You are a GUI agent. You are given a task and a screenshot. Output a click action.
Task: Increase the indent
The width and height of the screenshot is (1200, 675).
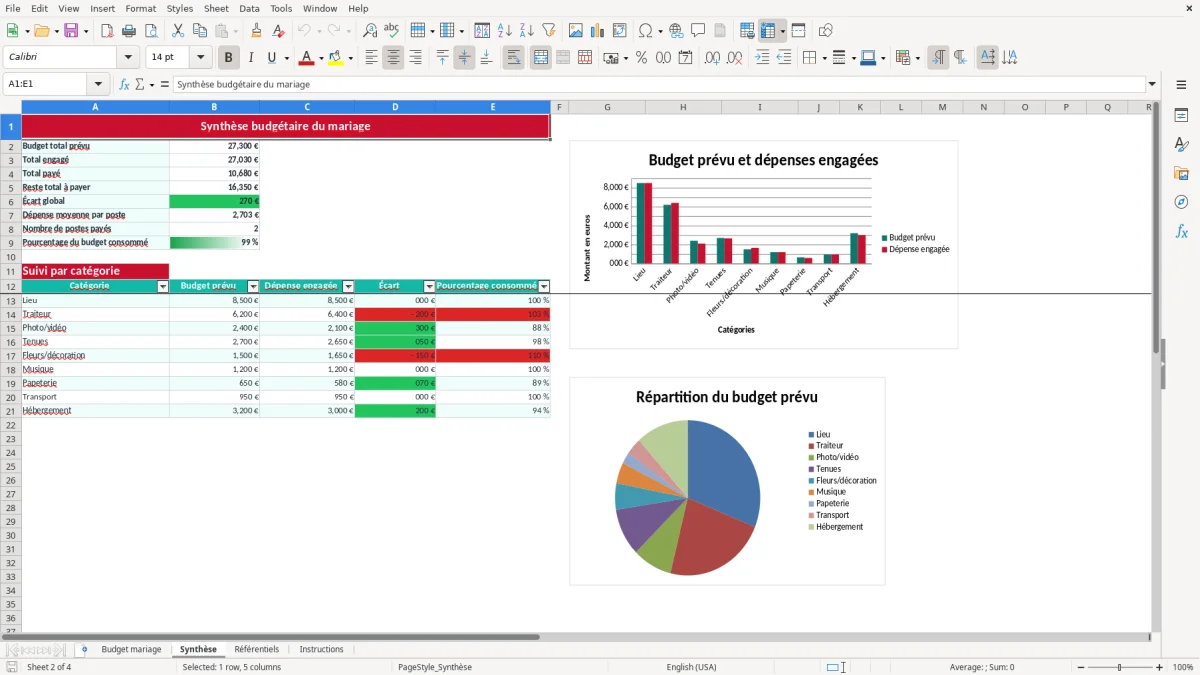(762, 58)
